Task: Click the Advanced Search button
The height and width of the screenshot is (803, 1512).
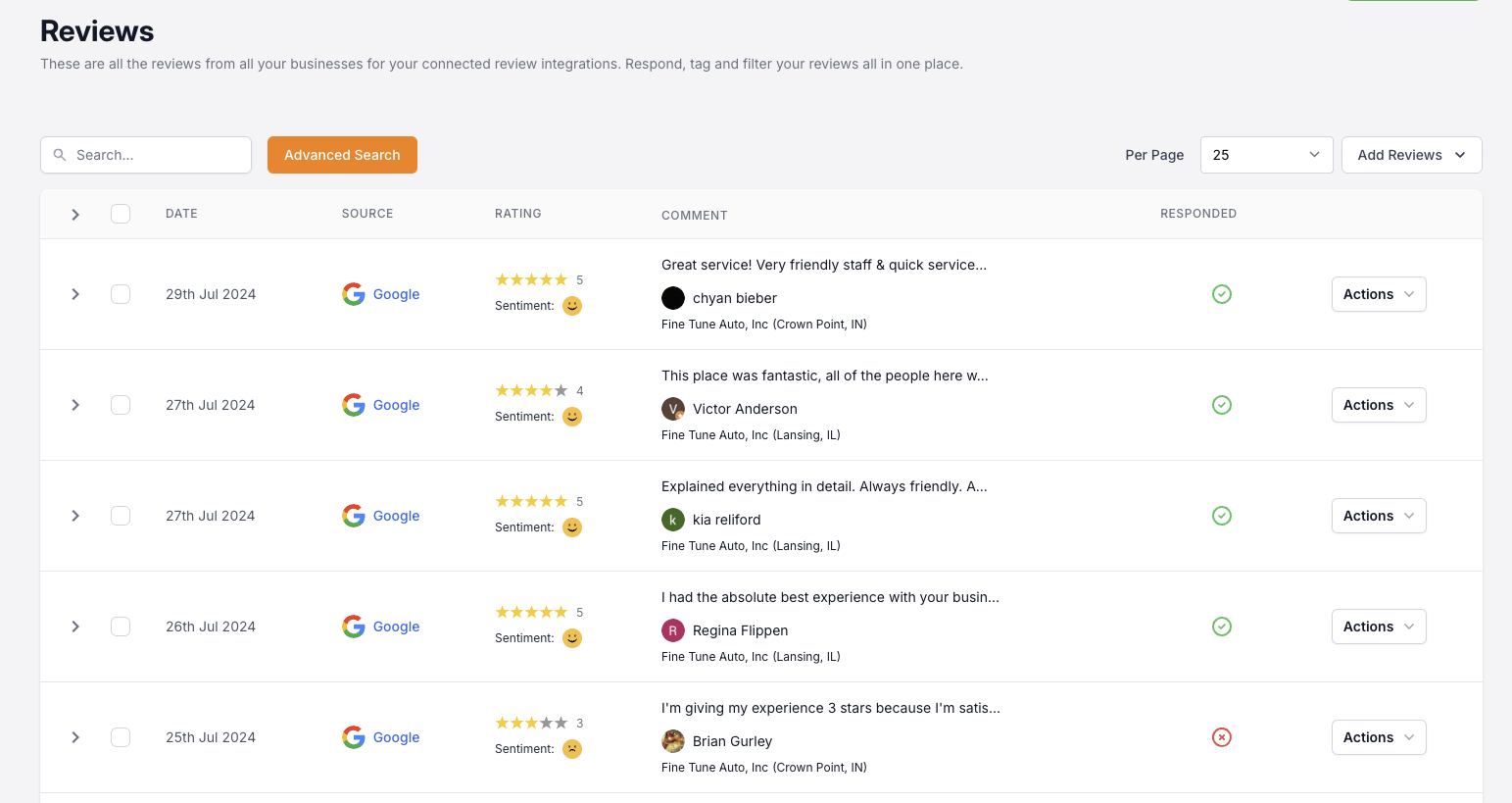Action: pos(342,155)
